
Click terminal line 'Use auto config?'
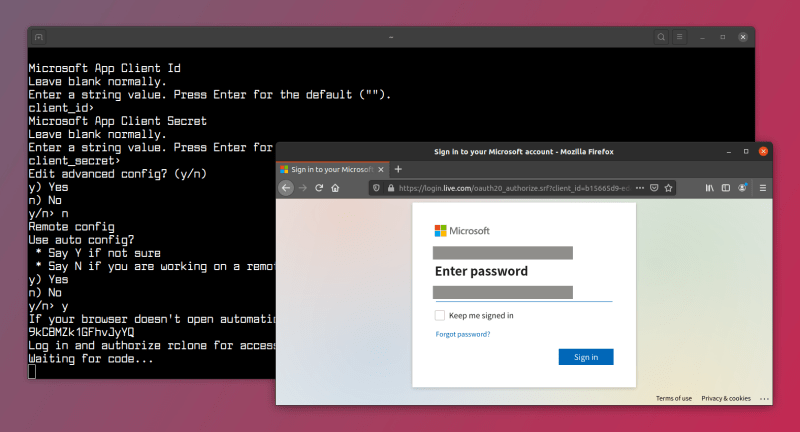[81, 240]
